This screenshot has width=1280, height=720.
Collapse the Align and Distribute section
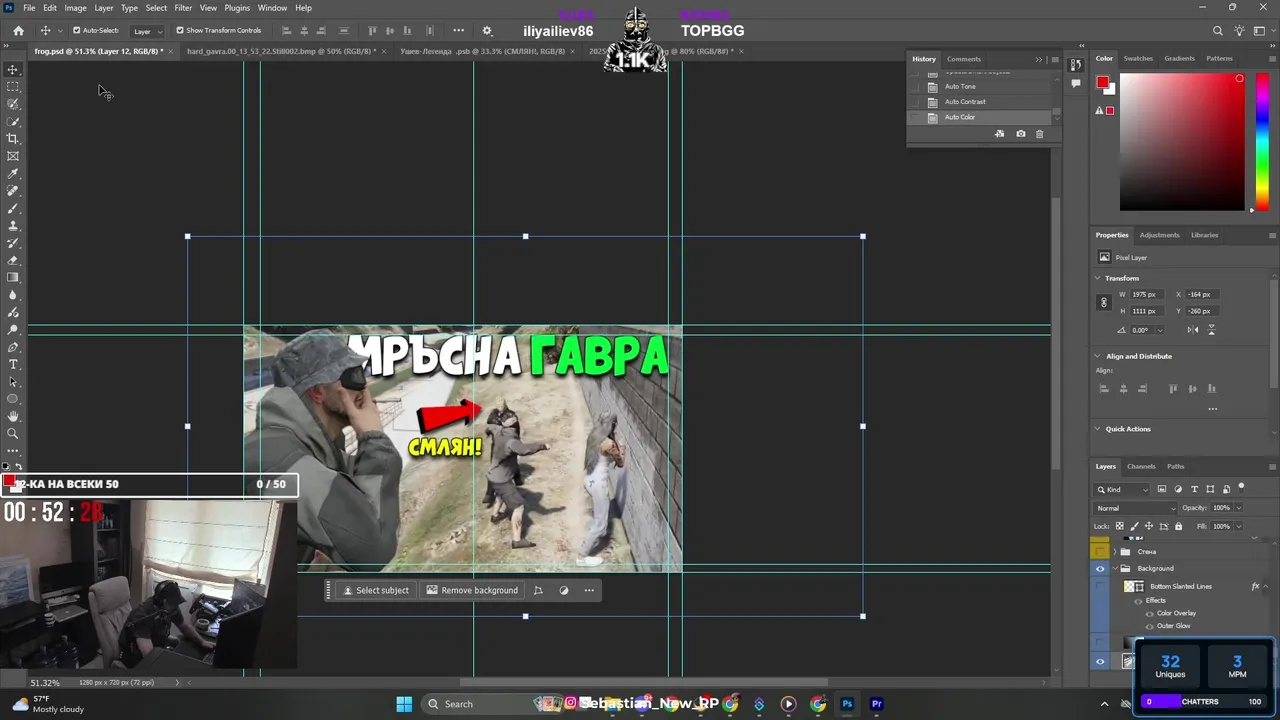click(x=1098, y=356)
